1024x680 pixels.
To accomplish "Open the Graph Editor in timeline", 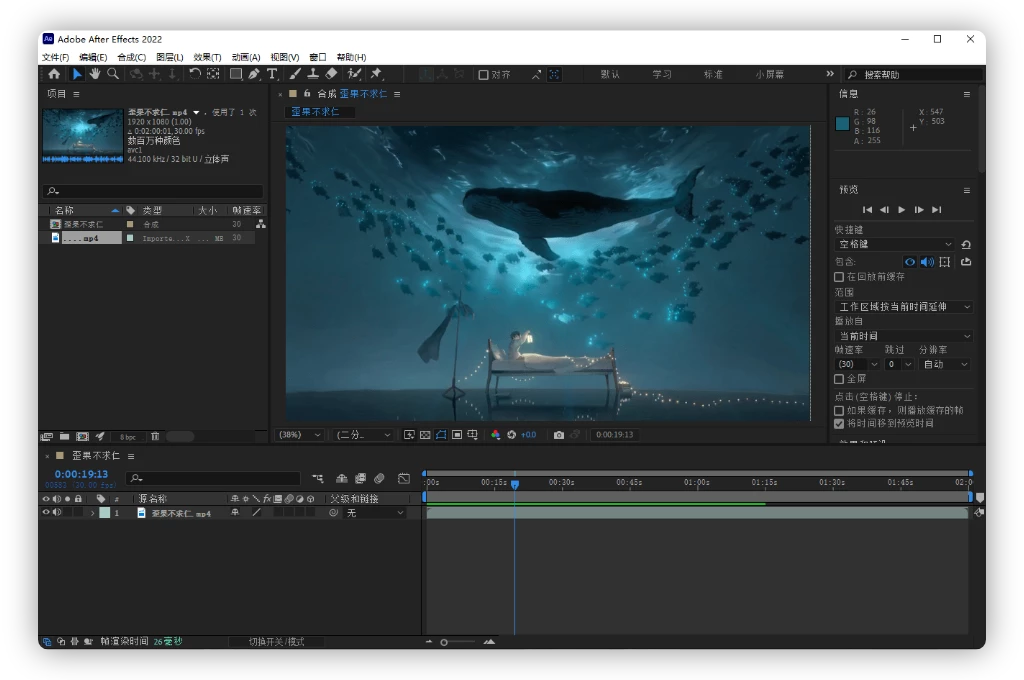I will pyautogui.click(x=404, y=479).
